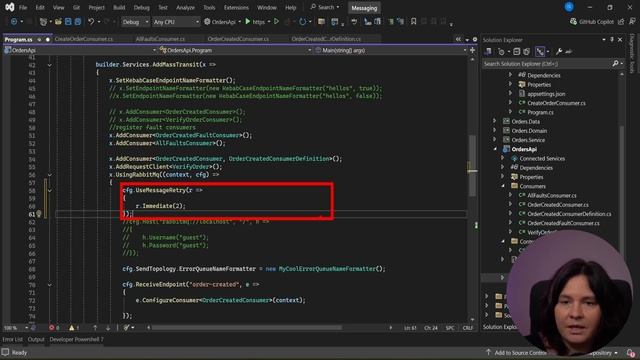
Task: Click the Messaging solution name button
Action: click(x=364, y=8)
